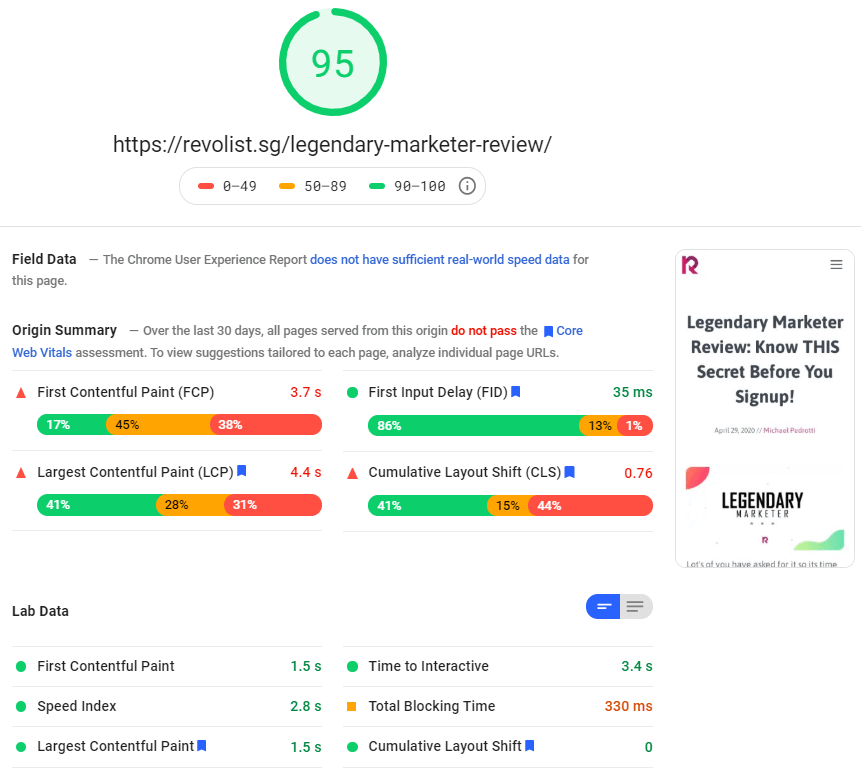This screenshot has width=861, height=774.
Task: Click bookmark icon next to LCP origin metric
Action: coord(242,471)
